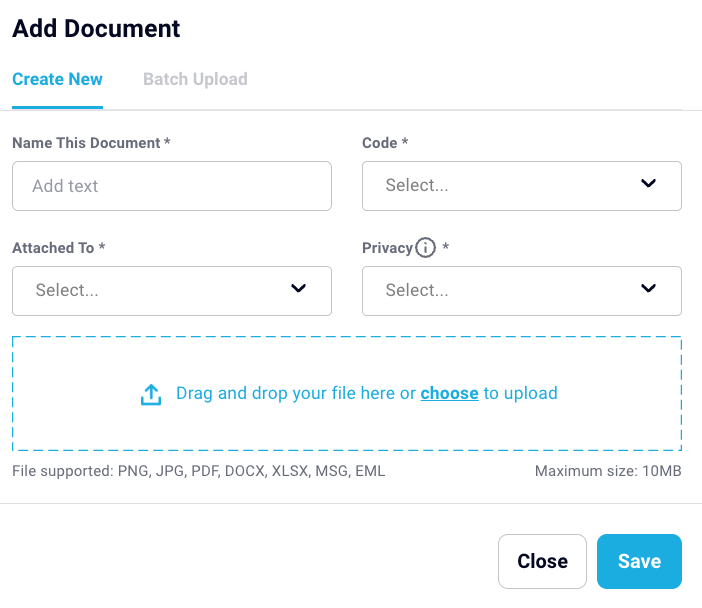Click the chevron arrow in Privacy field
702x608 pixels.
pyautogui.click(x=648, y=288)
